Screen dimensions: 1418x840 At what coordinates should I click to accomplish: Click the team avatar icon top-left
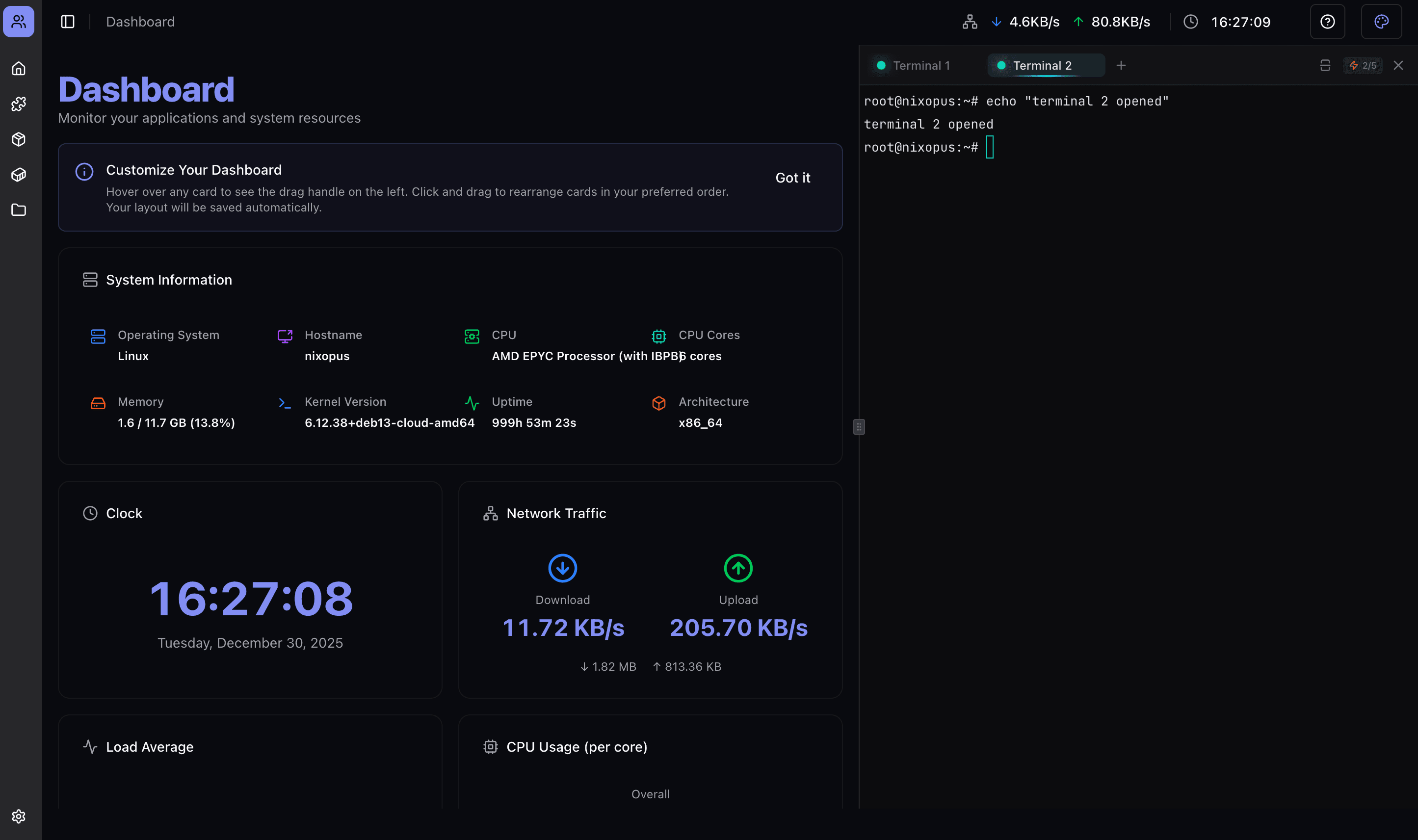19,22
